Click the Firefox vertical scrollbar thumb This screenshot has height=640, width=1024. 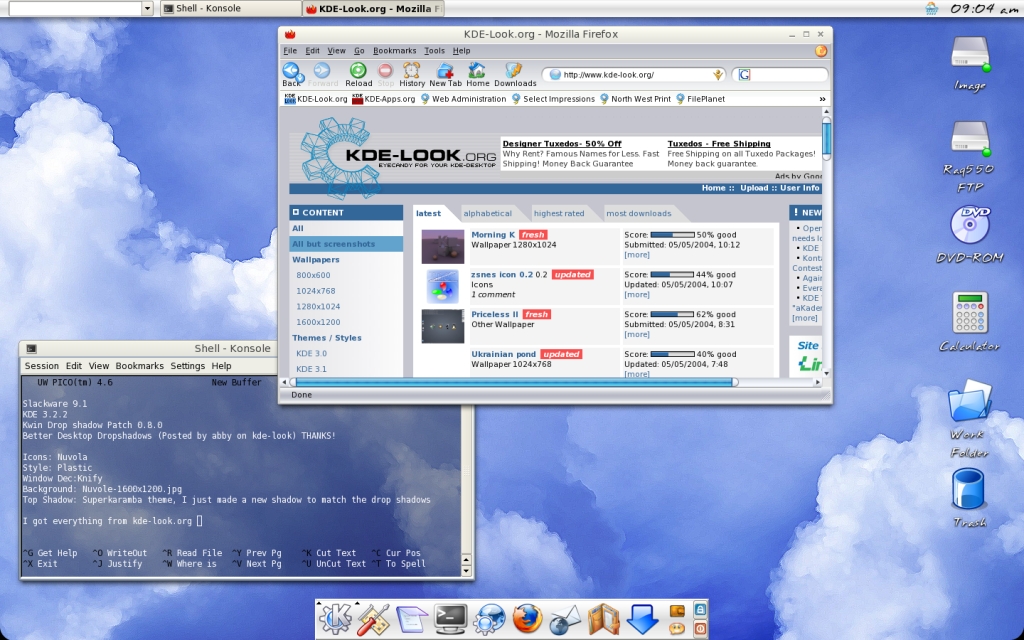coord(826,138)
